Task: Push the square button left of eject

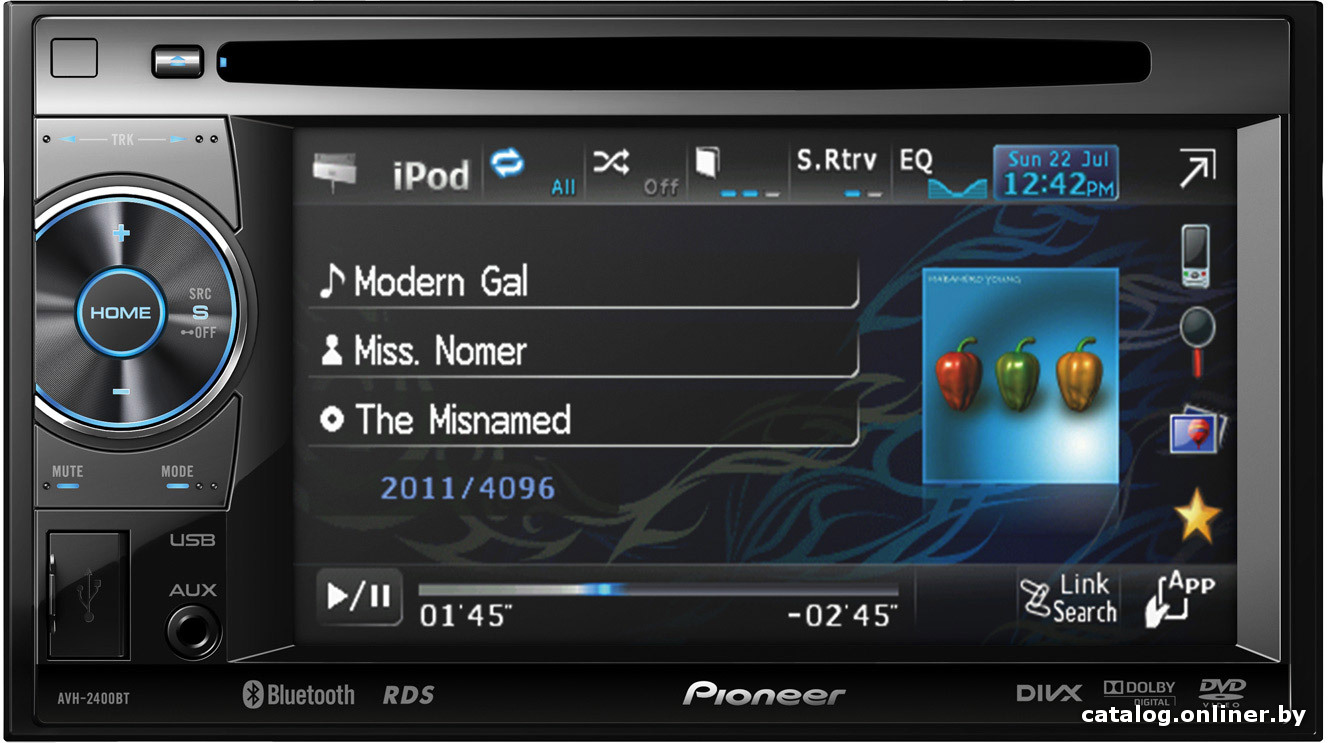Action: tap(74, 58)
